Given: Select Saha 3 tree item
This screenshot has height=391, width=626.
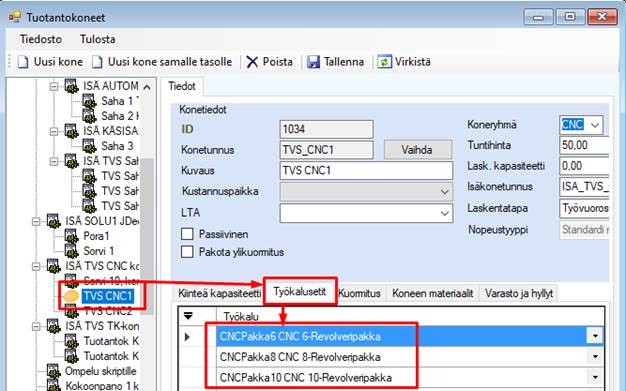Looking at the screenshot, I should point(117,146).
